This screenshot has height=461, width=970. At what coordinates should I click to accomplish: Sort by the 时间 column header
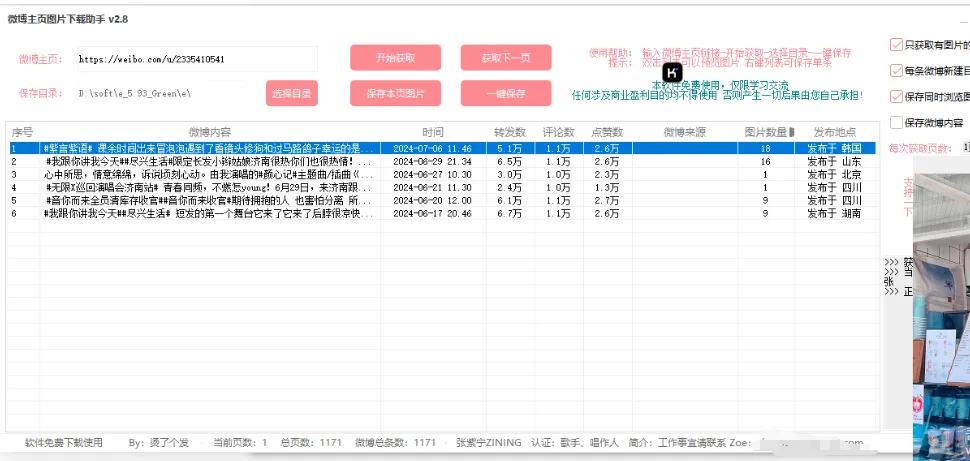[433, 132]
